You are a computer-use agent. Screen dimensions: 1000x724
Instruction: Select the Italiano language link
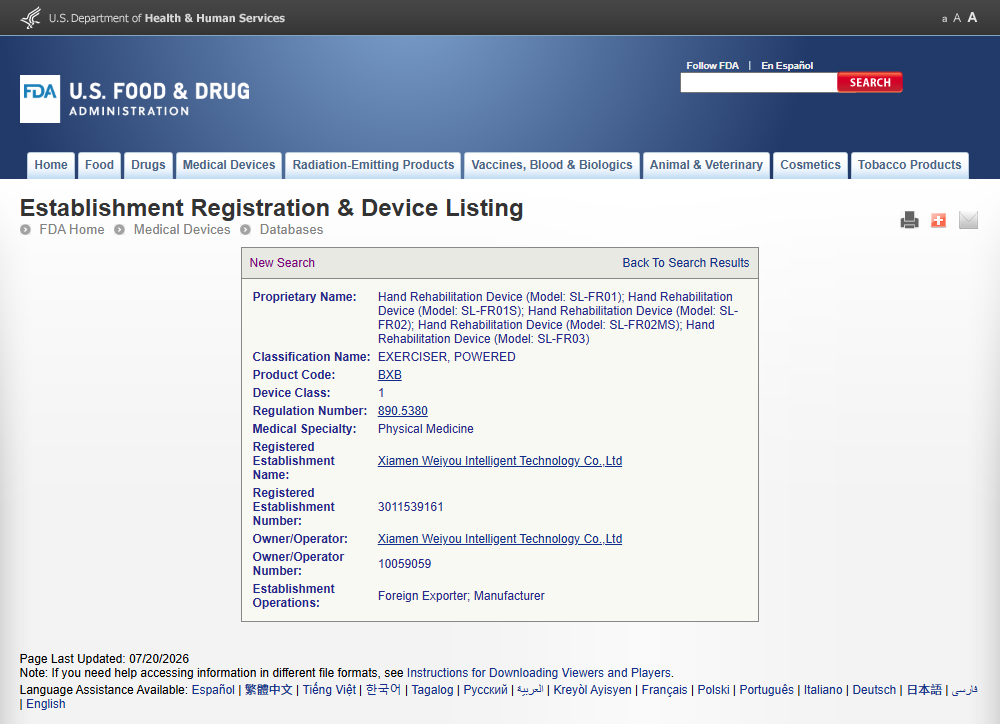pyautogui.click(x=823, y=690)
